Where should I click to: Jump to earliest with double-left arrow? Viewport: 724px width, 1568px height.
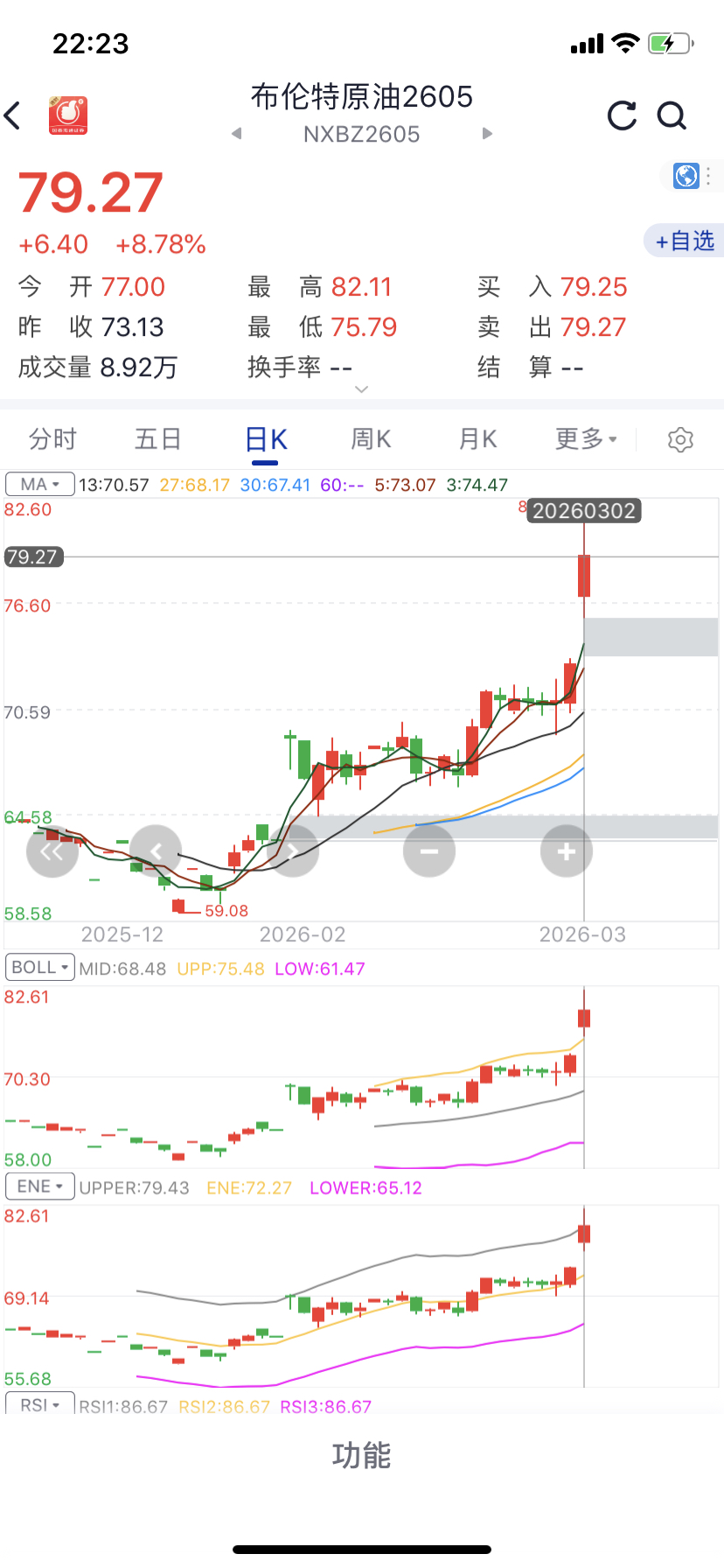(x=52, y=850)
